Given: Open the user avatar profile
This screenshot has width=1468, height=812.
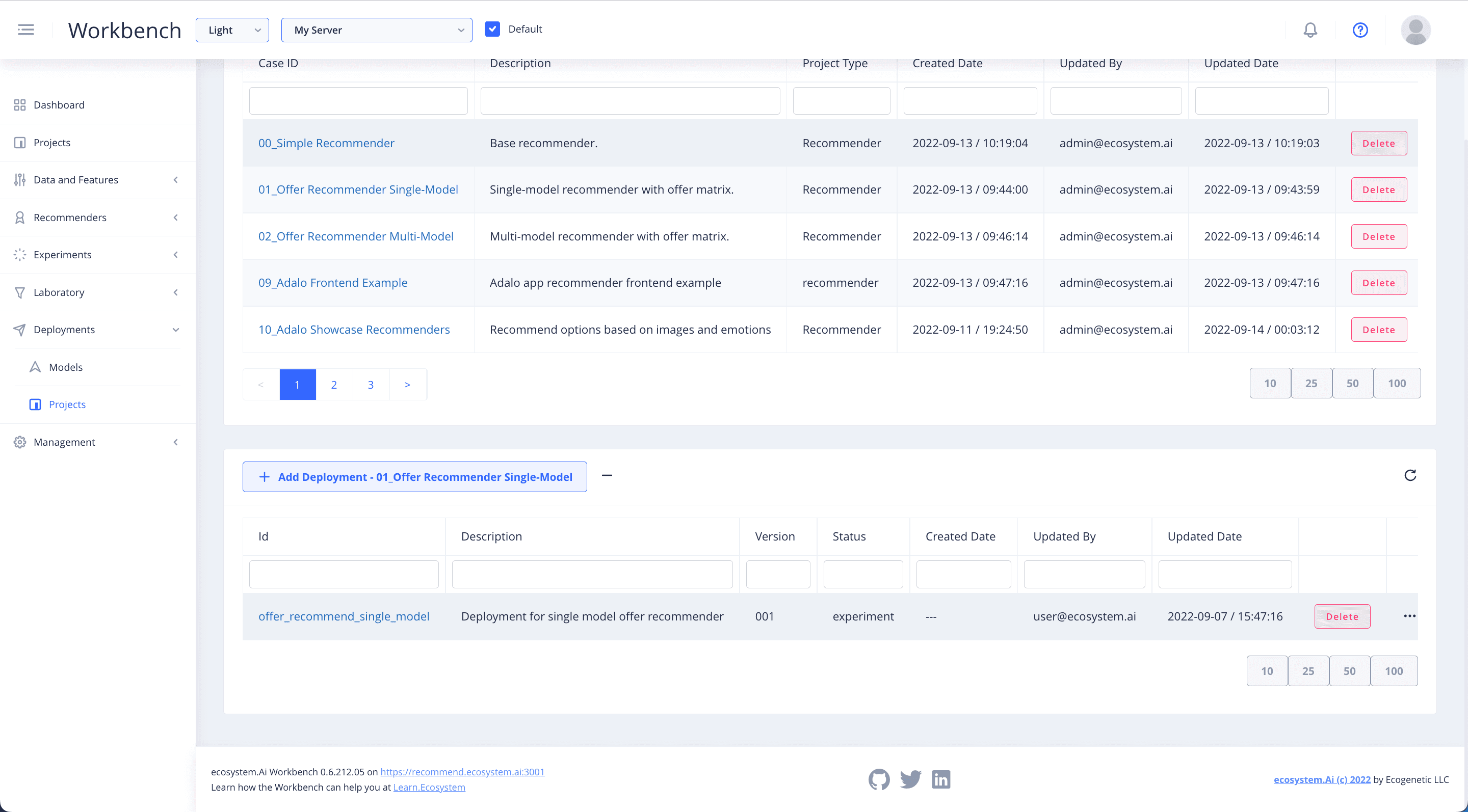Looking at the screenshot, I should 1415,30.
